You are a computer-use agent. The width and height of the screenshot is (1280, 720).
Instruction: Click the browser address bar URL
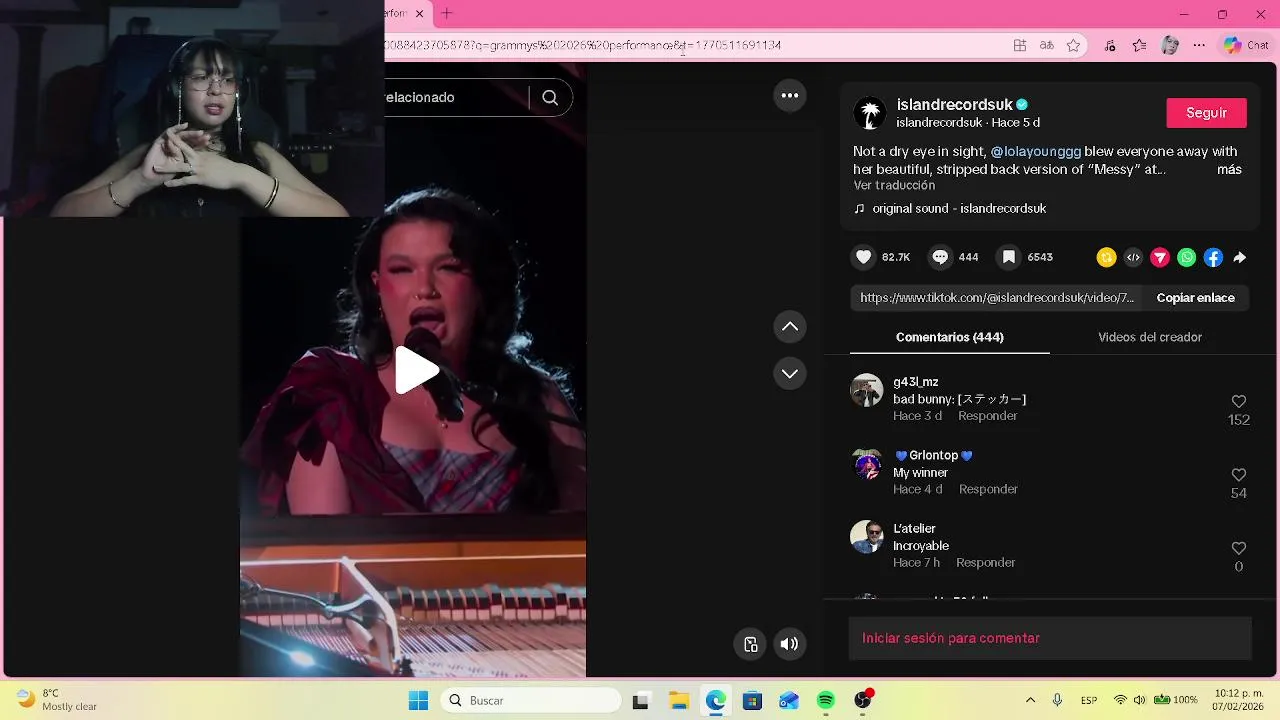[583, 45]
